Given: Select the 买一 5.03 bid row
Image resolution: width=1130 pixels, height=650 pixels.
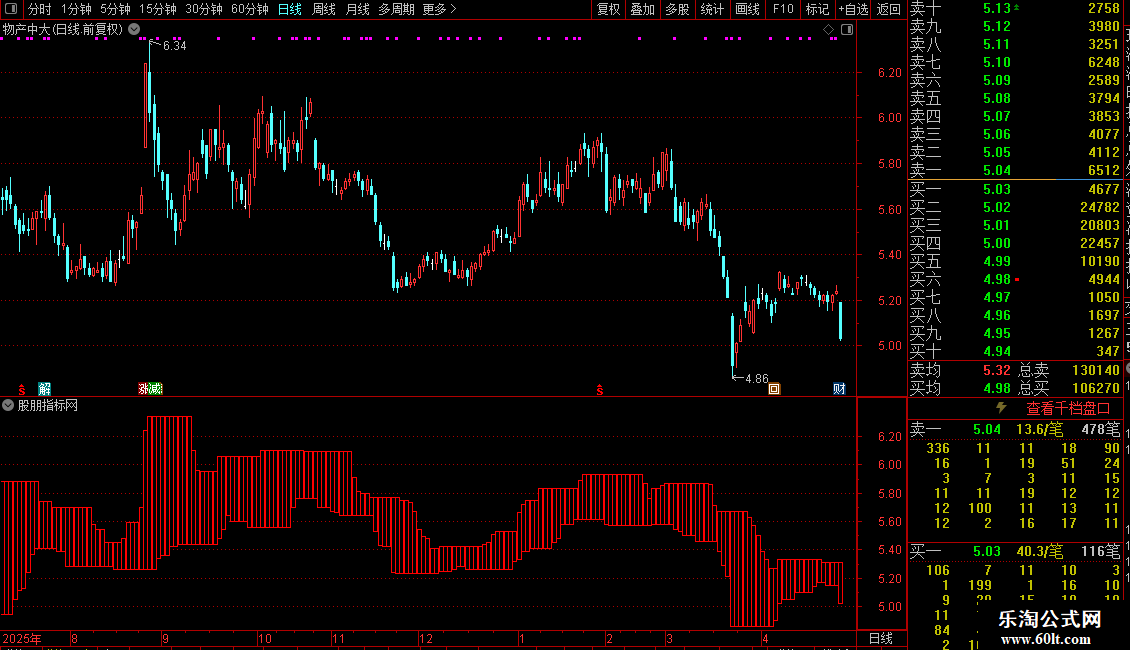Looking at the screenshot, I should pos(1015,189).
